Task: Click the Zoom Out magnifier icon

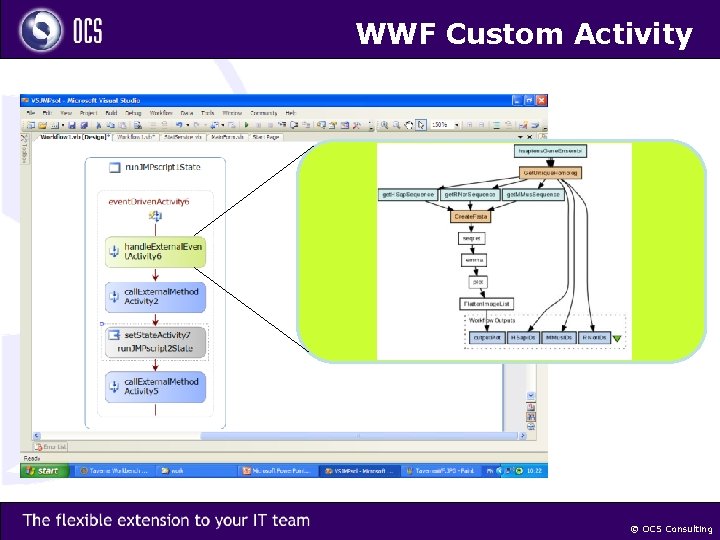Action: tap(396, 125)
